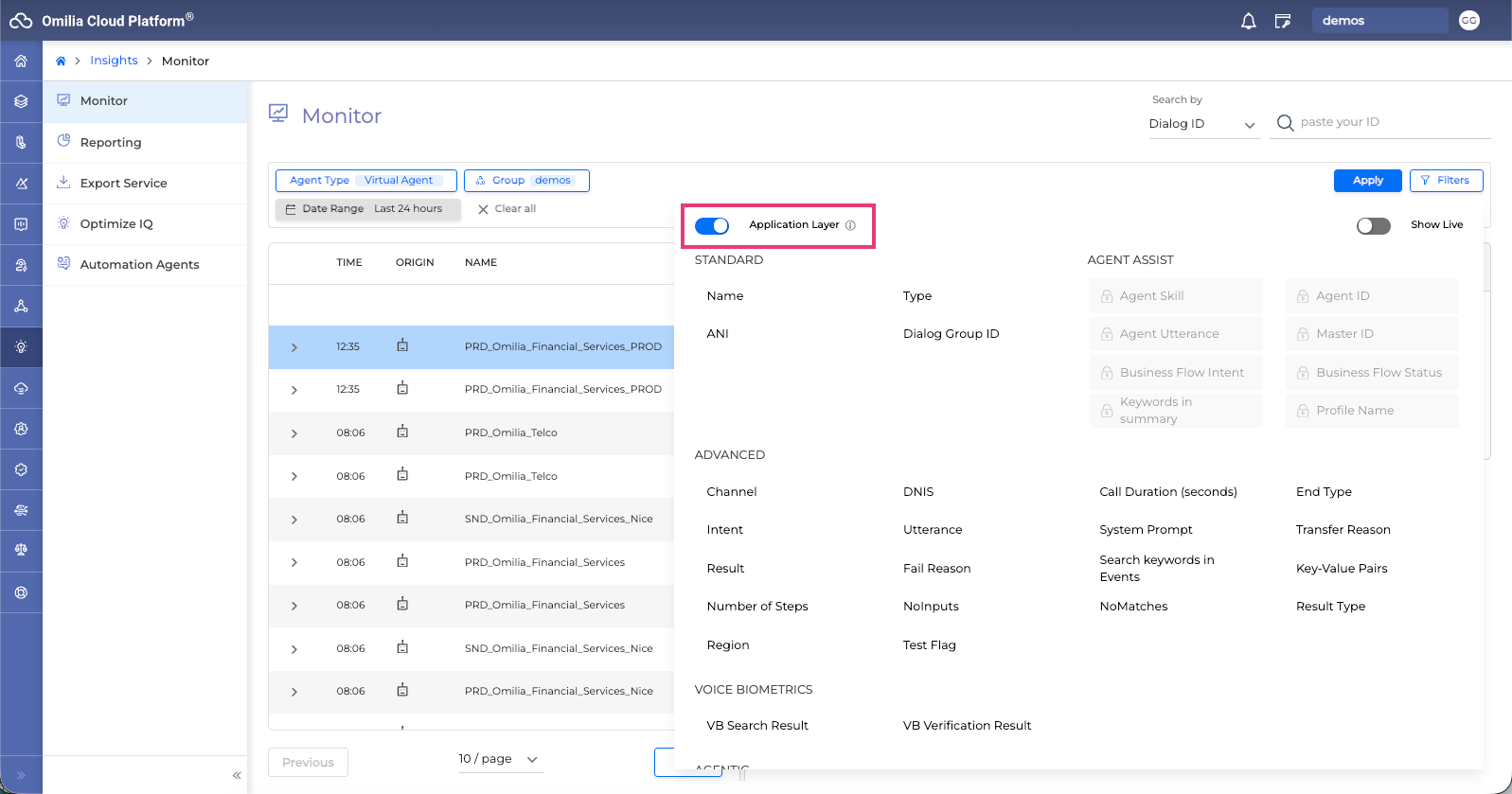The image size is (1512, 794).
Task: Click the lock icon beside Agent Skill
Action: tap(1107, 296)
